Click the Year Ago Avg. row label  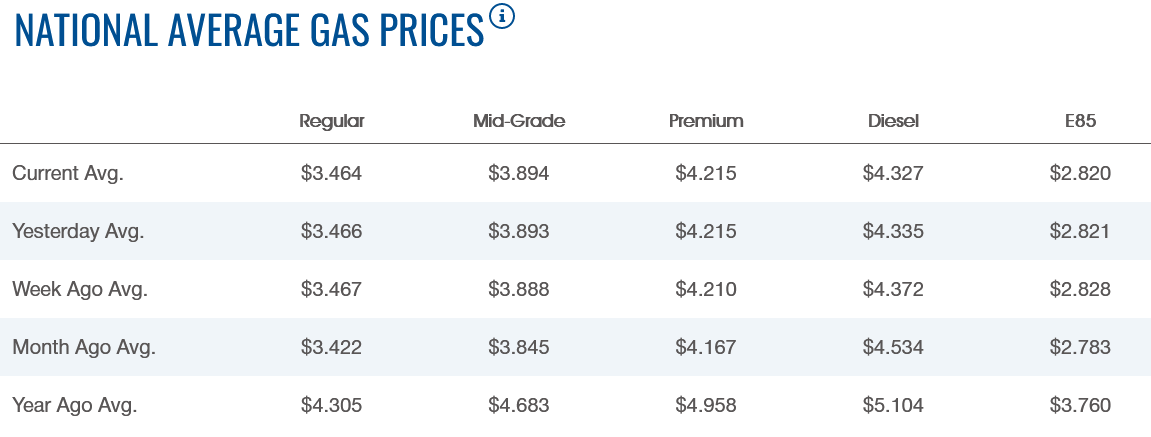point(75,405)
